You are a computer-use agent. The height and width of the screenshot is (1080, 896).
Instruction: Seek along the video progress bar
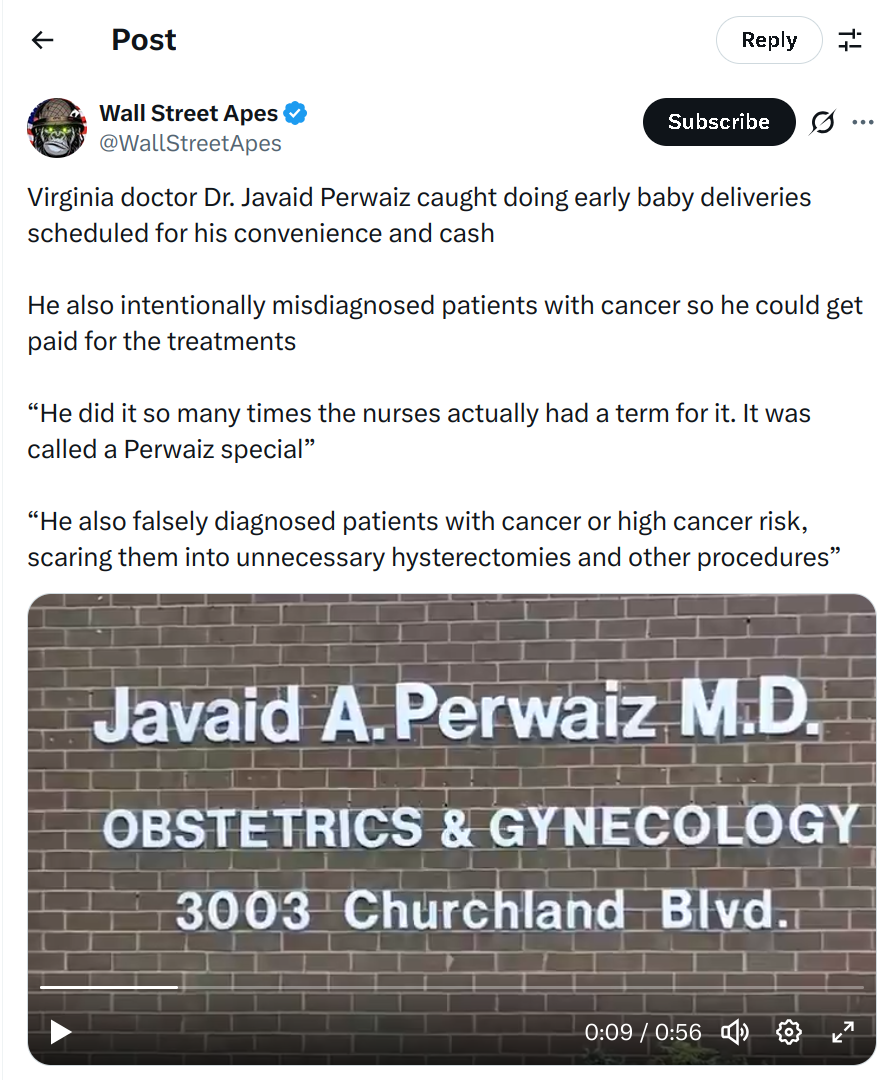[x=452, y=987]
